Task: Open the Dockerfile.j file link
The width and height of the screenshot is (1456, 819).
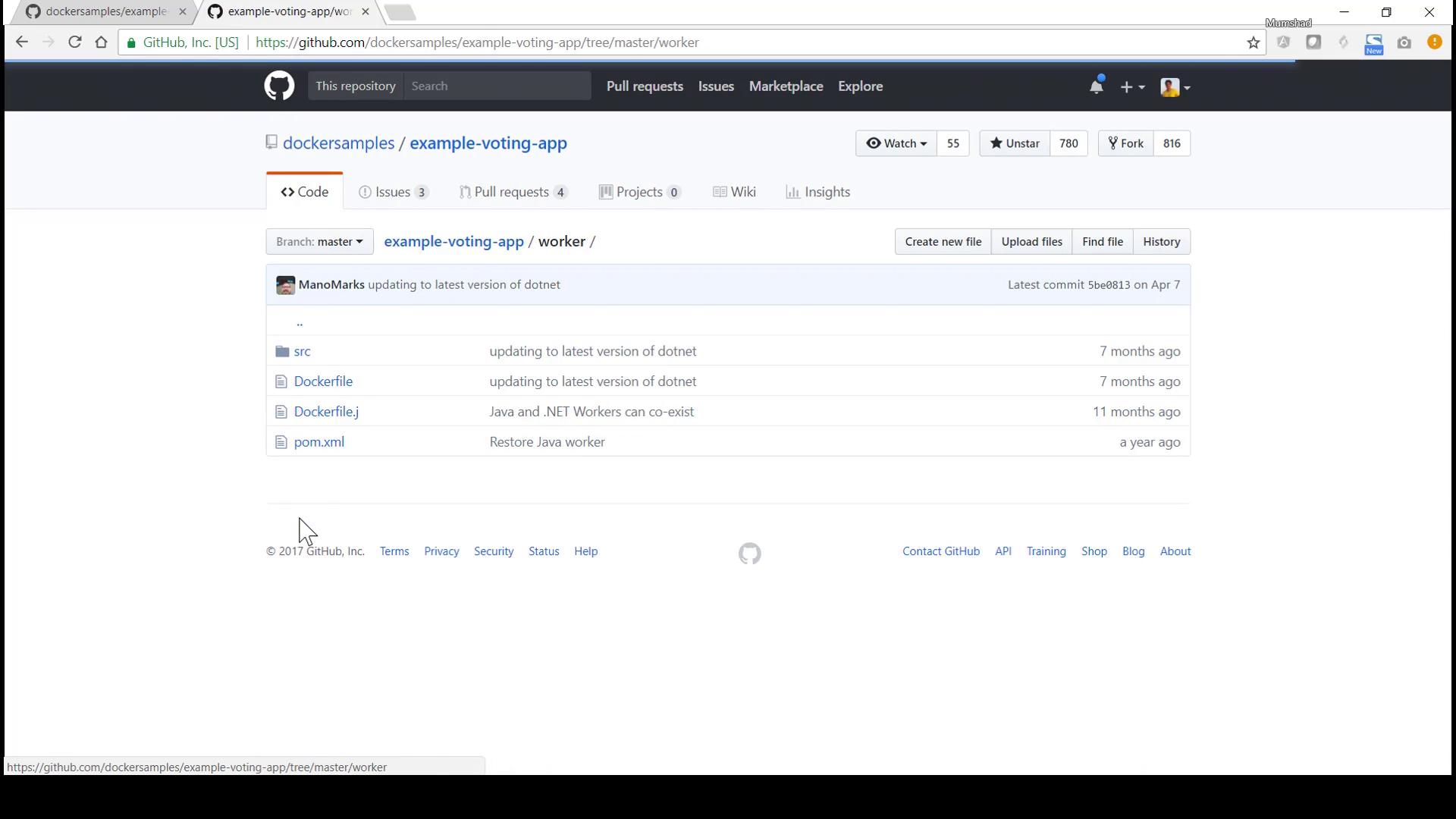Action: coord(326,412)
